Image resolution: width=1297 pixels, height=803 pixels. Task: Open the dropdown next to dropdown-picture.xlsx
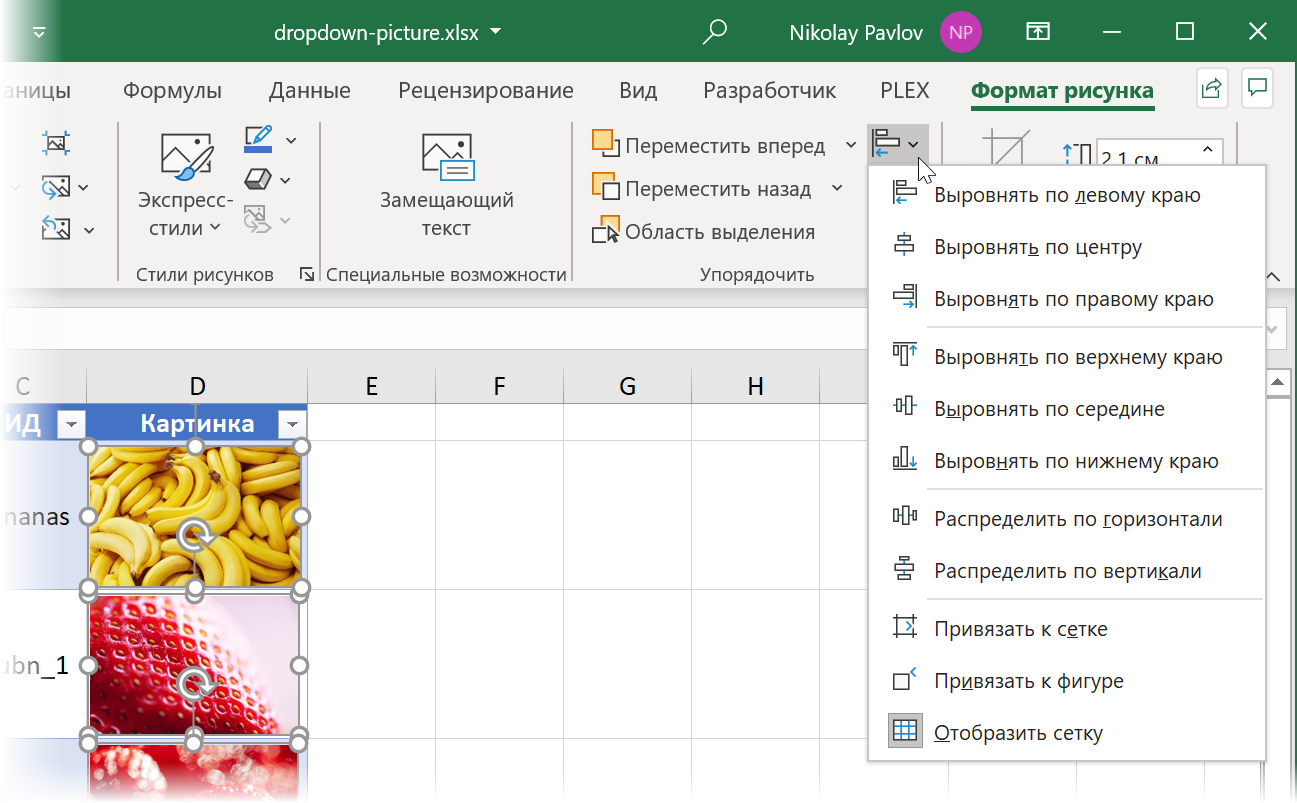pos(496,32)
